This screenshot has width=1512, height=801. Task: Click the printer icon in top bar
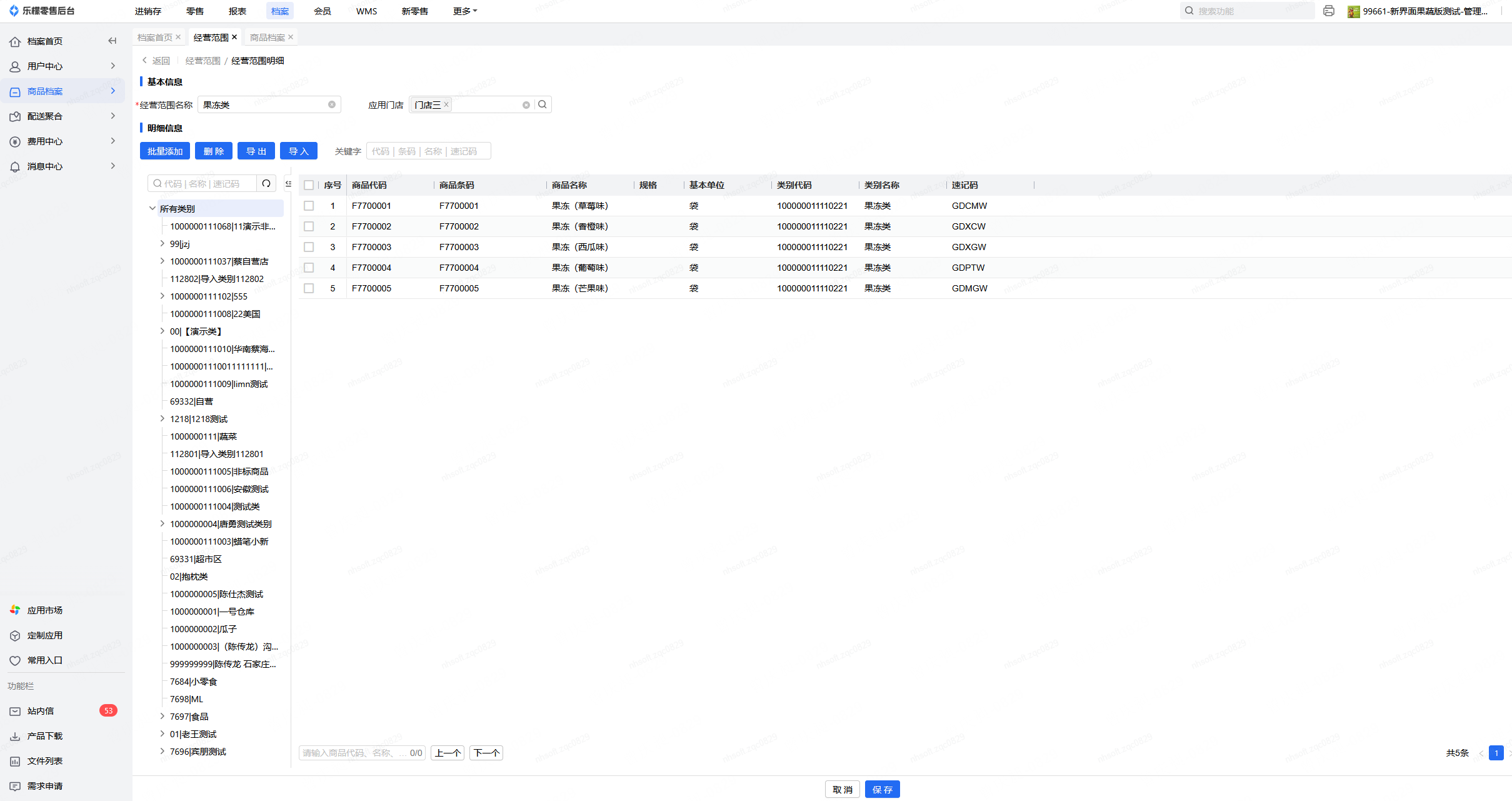tap(1329, 11)
